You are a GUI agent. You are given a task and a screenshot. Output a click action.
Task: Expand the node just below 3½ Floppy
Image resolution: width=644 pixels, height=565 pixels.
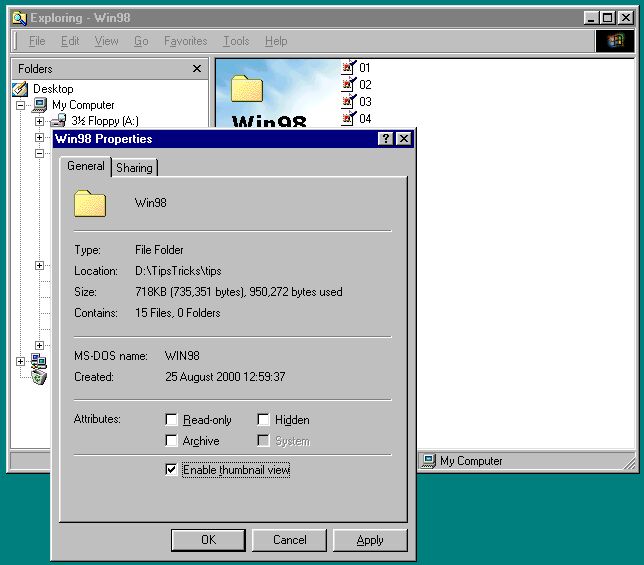[39, 137]
